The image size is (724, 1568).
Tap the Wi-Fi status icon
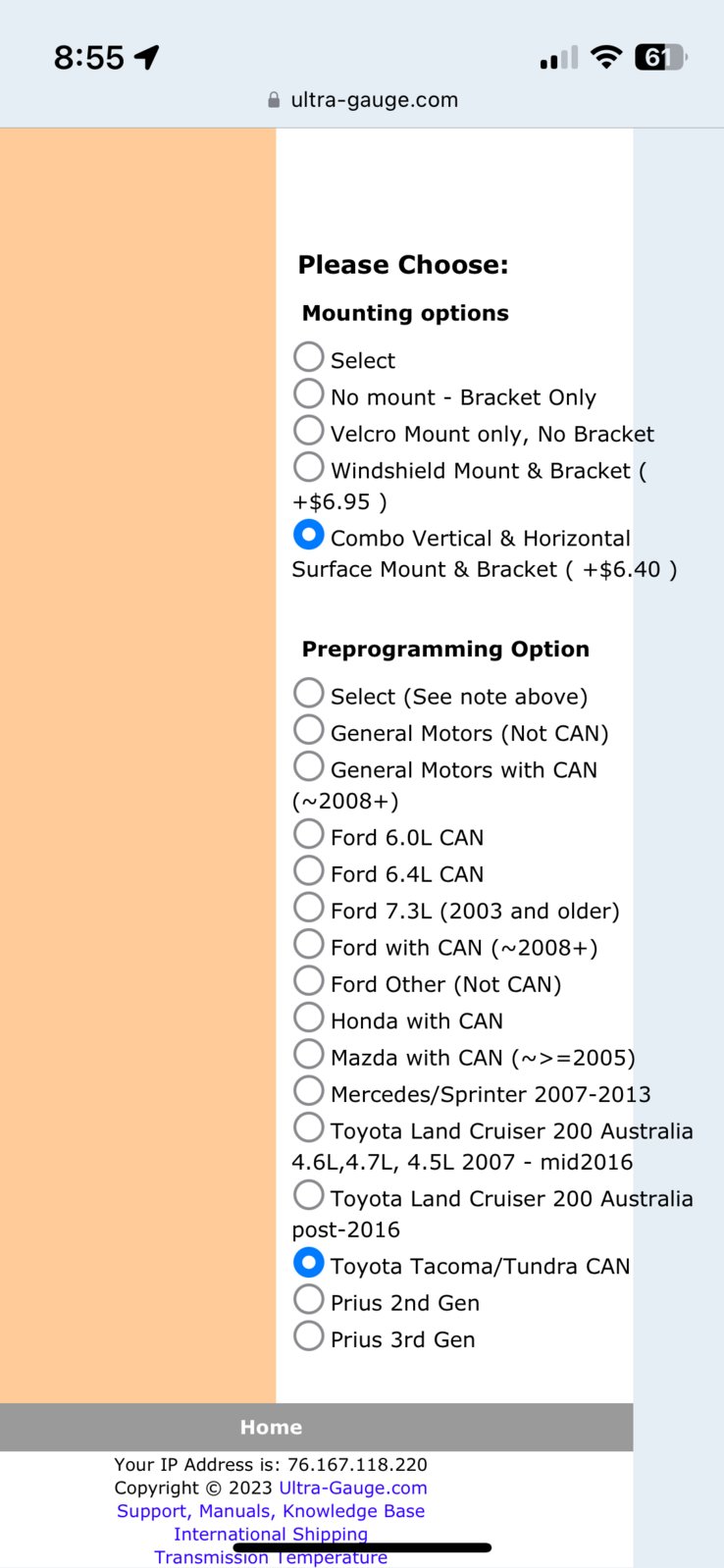(x=607, y=57)
